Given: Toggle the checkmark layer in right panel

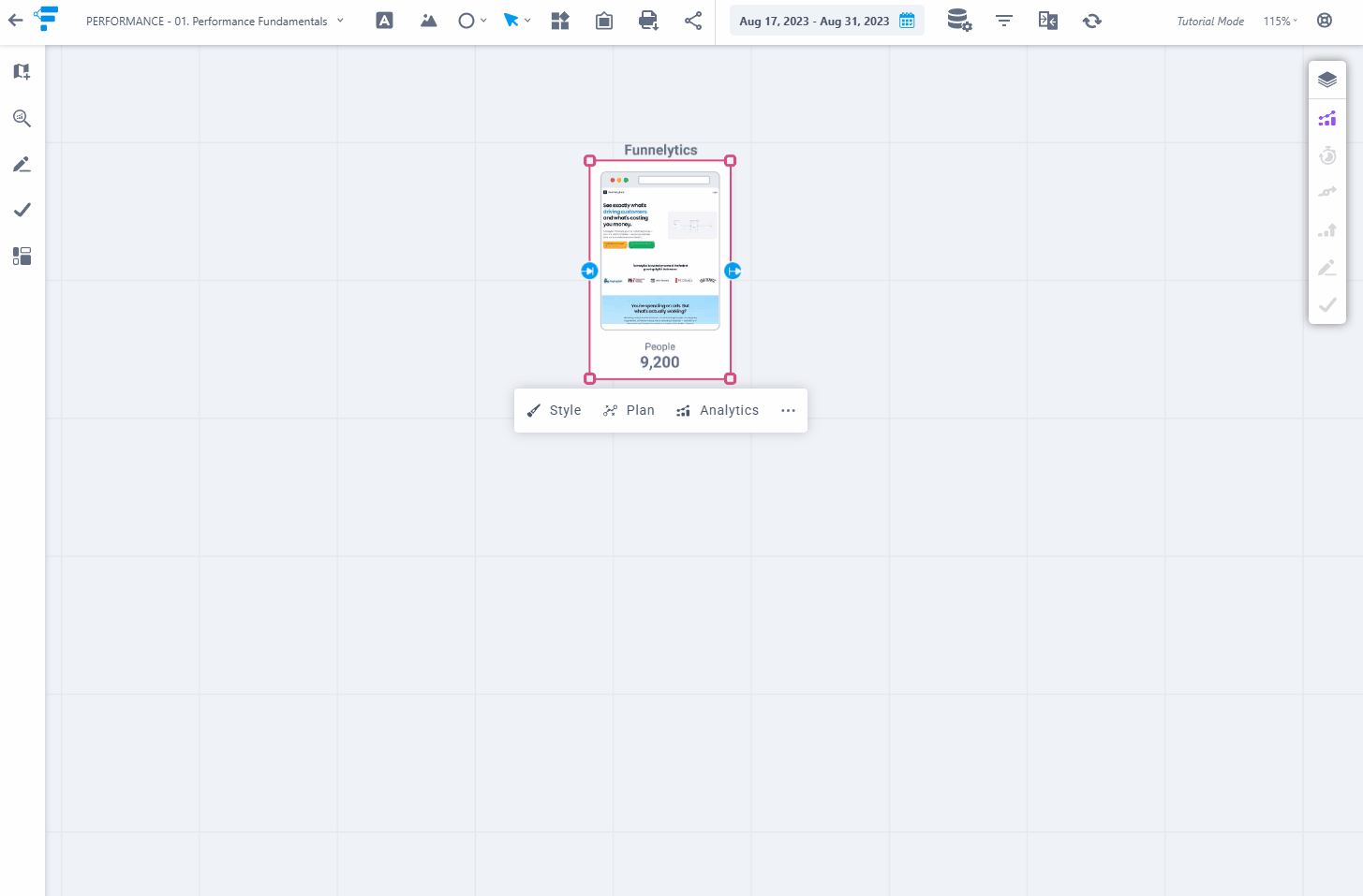Looking at the screenshot, I should (x=1327, y=304).
